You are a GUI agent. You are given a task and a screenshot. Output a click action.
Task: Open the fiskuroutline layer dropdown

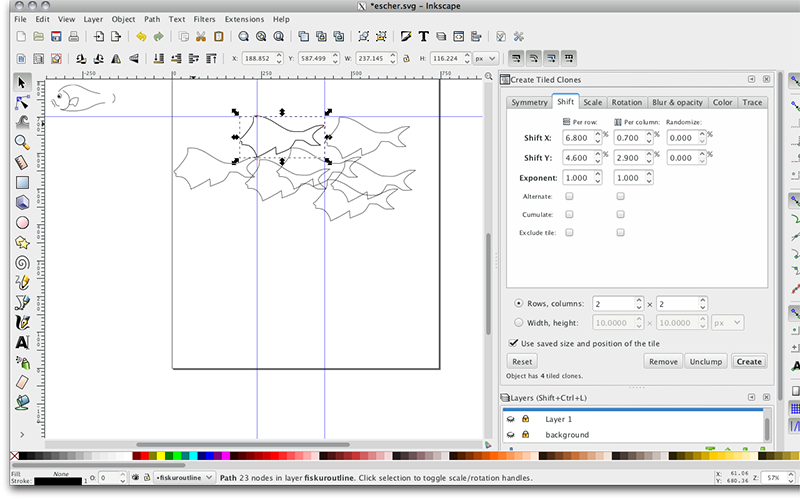point(184,478)
